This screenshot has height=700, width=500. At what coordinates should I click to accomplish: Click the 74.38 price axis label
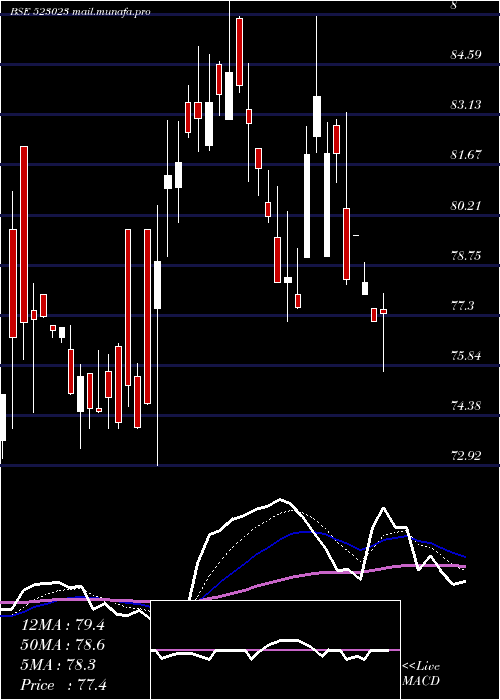(x=466, y=406)
